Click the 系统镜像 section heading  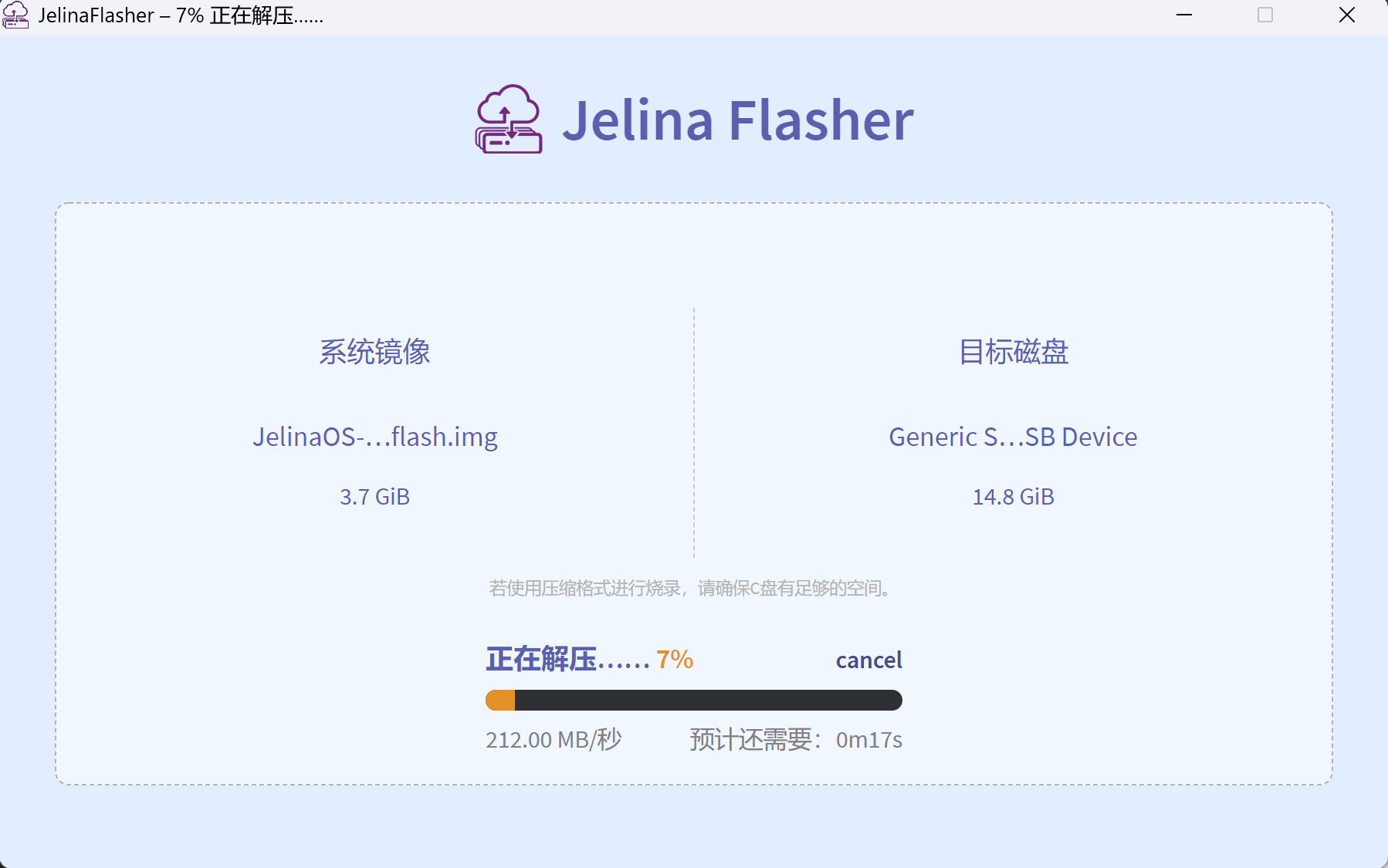375,352
